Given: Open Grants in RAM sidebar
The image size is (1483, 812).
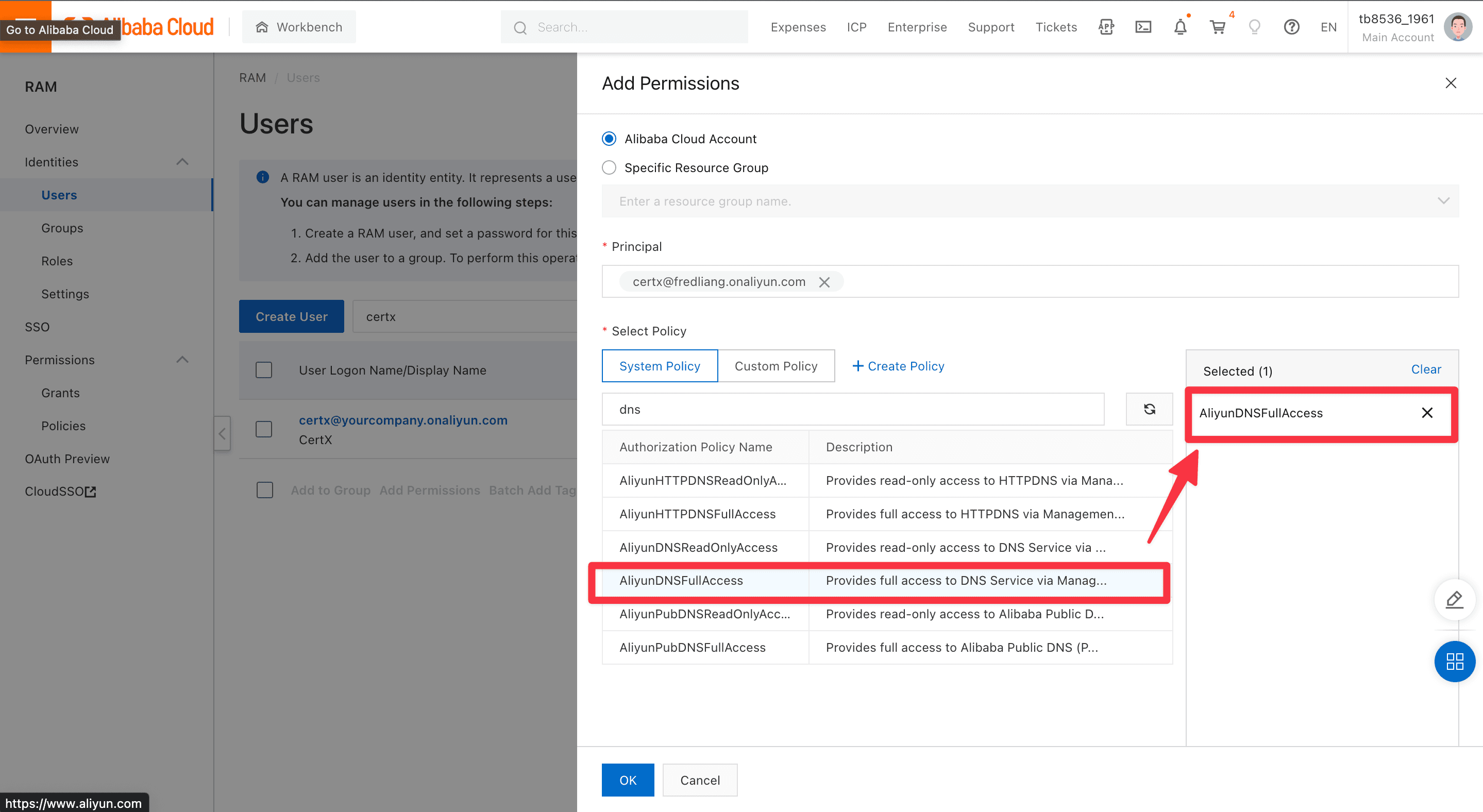Looking at the screenshot, I should pyautogui.click(x=60, y=393).
